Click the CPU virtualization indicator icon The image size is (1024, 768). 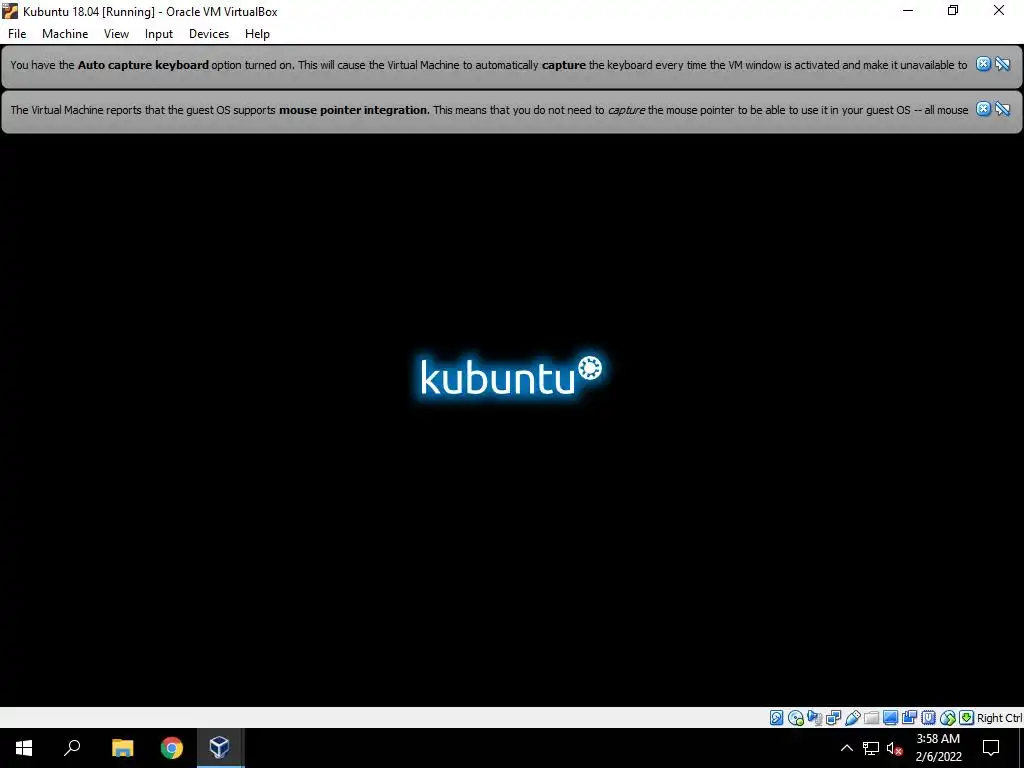[x=928, y=718]
